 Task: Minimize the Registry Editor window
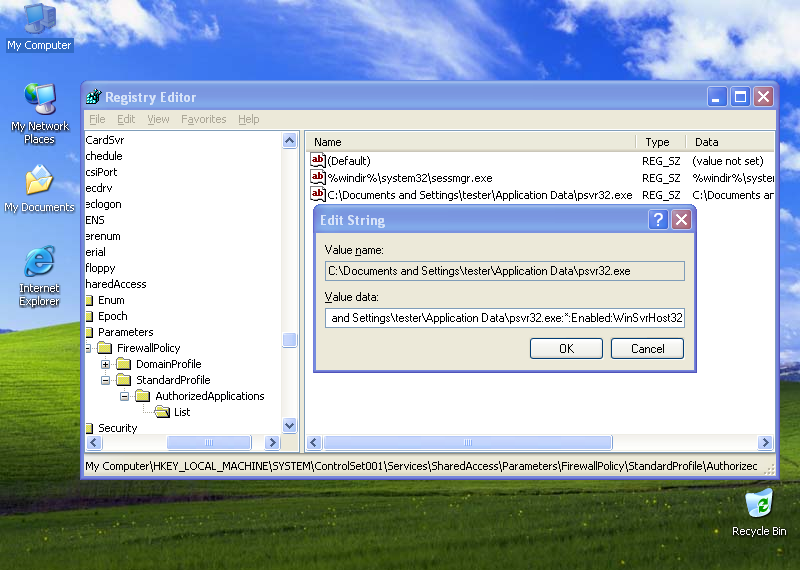click(716, 96)
